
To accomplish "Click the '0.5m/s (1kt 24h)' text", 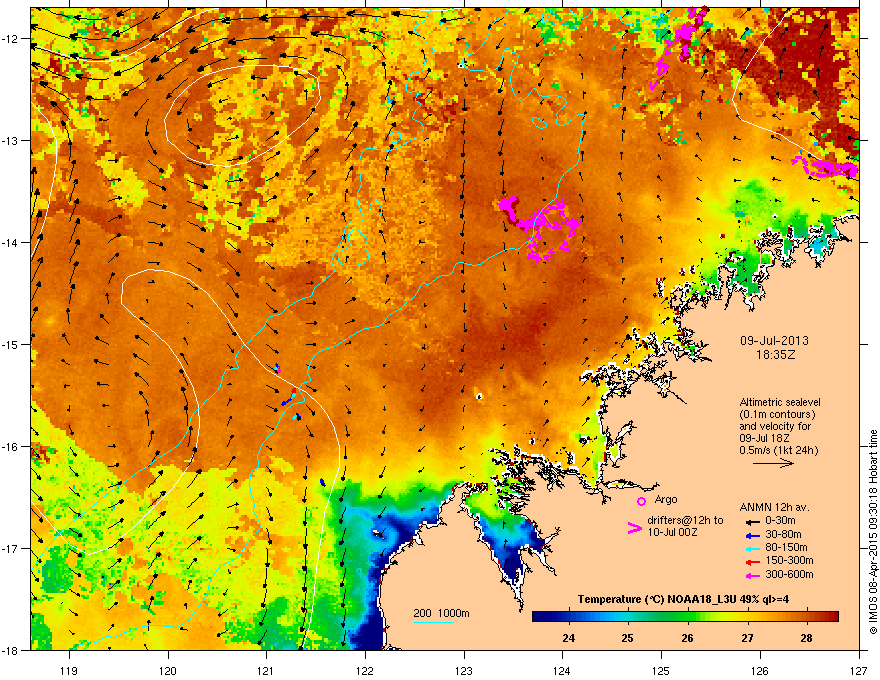I will point(779,451).
